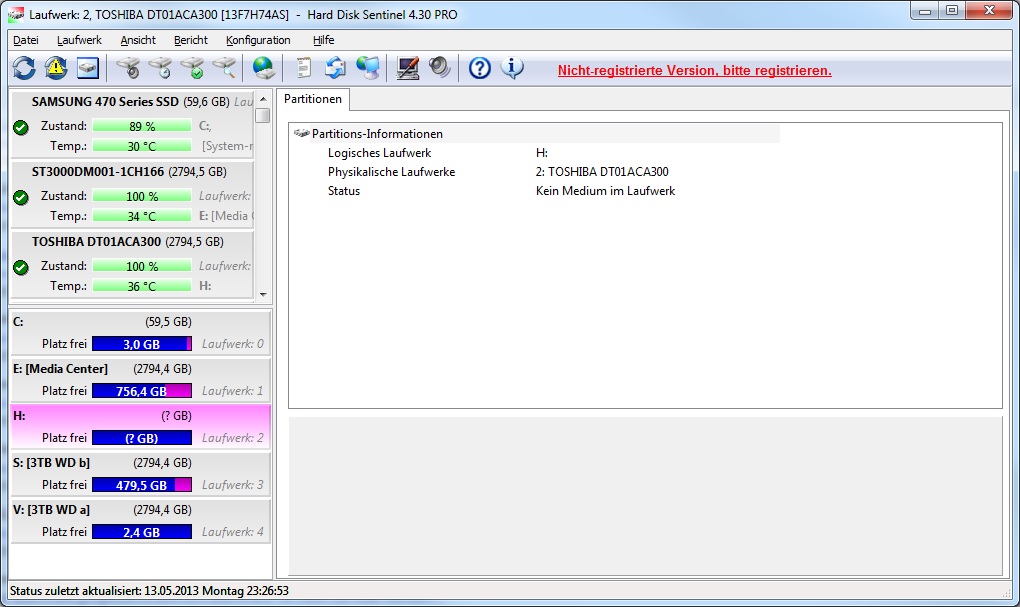Open the Laufwerk menu
This screenshot has height=607, width=1020.
79,40
